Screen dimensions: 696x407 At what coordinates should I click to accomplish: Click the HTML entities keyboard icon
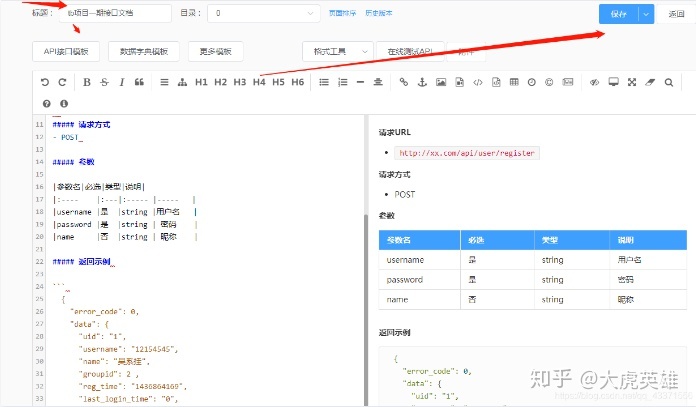pos(568,82)
